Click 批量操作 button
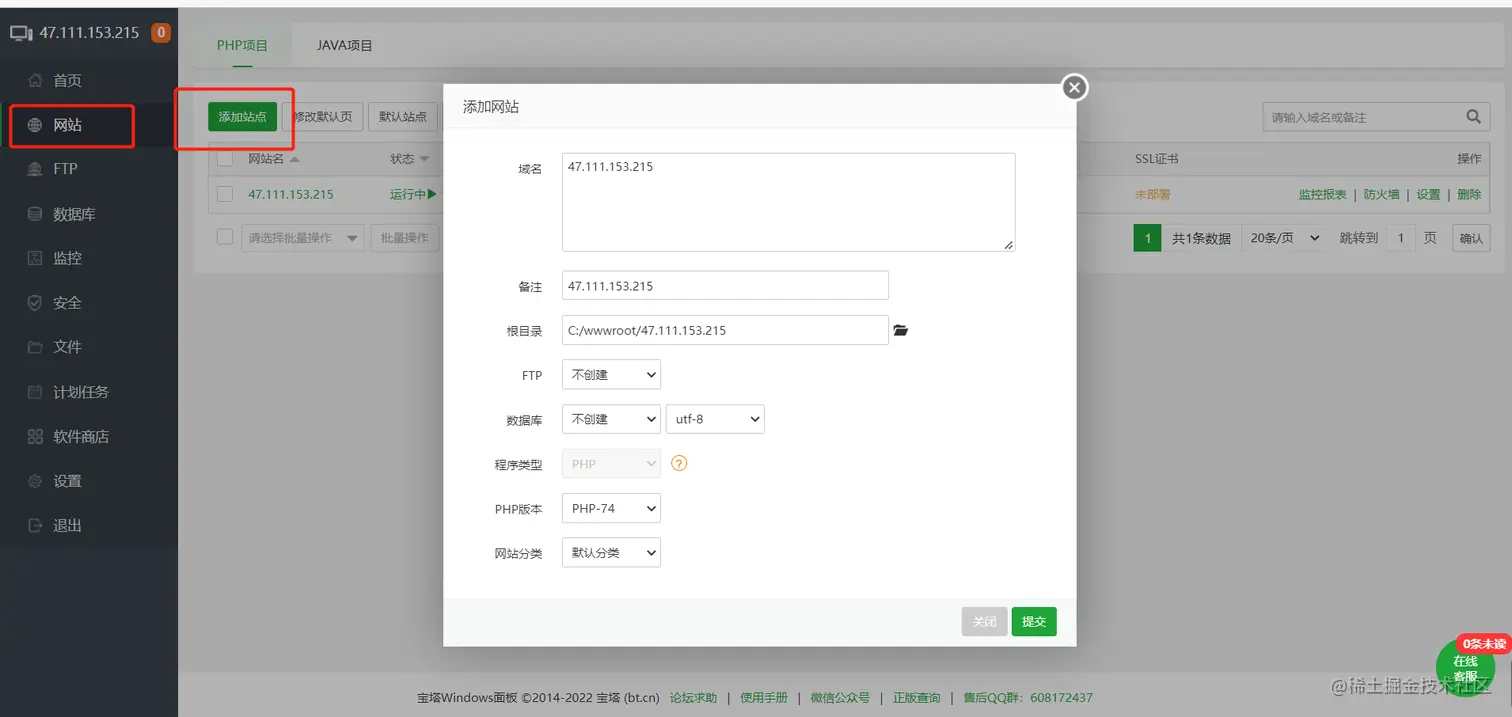1512x717 pixels. click(x=404, y=238)
